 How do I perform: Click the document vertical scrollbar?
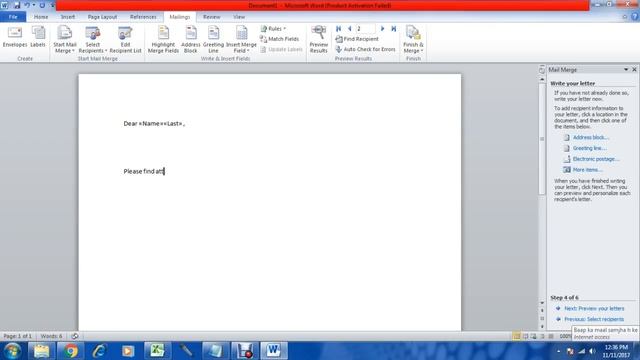point(542,139)
